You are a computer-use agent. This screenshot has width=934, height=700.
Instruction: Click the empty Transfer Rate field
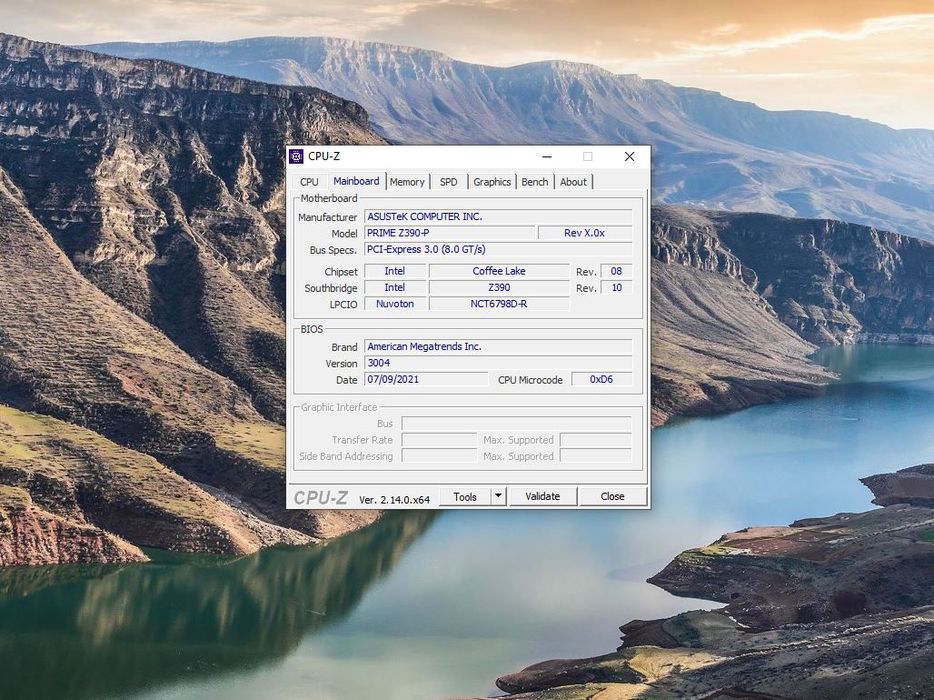click(439, 440)
